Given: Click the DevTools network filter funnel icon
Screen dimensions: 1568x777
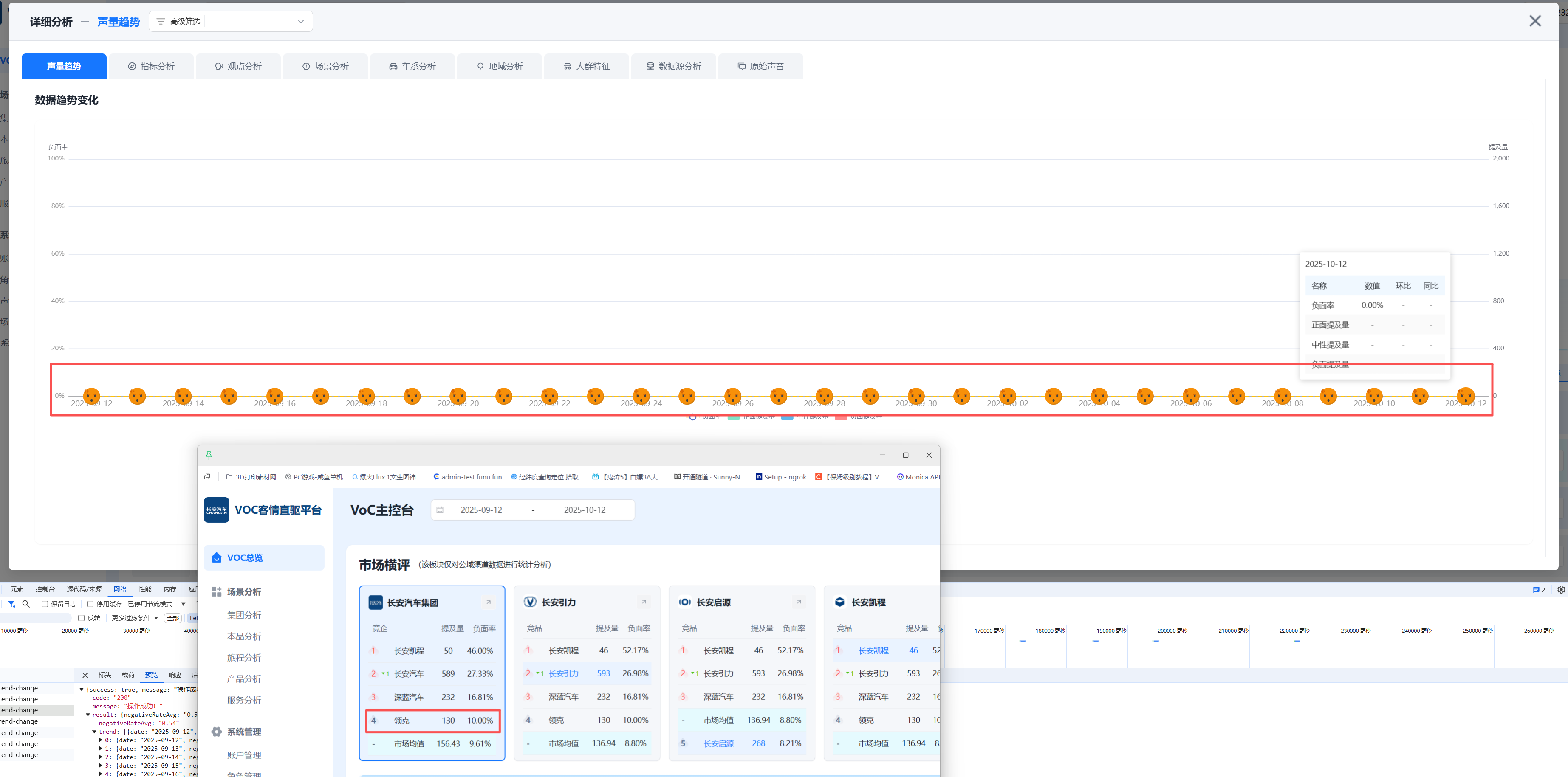Looking at the screenshot, I should tap(11, 604).
